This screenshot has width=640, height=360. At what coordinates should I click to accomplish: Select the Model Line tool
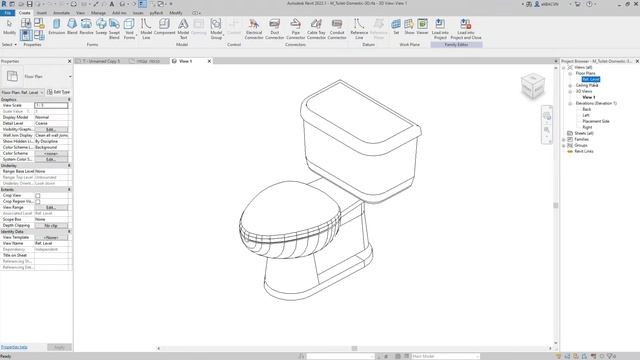[x=146, y=29]
